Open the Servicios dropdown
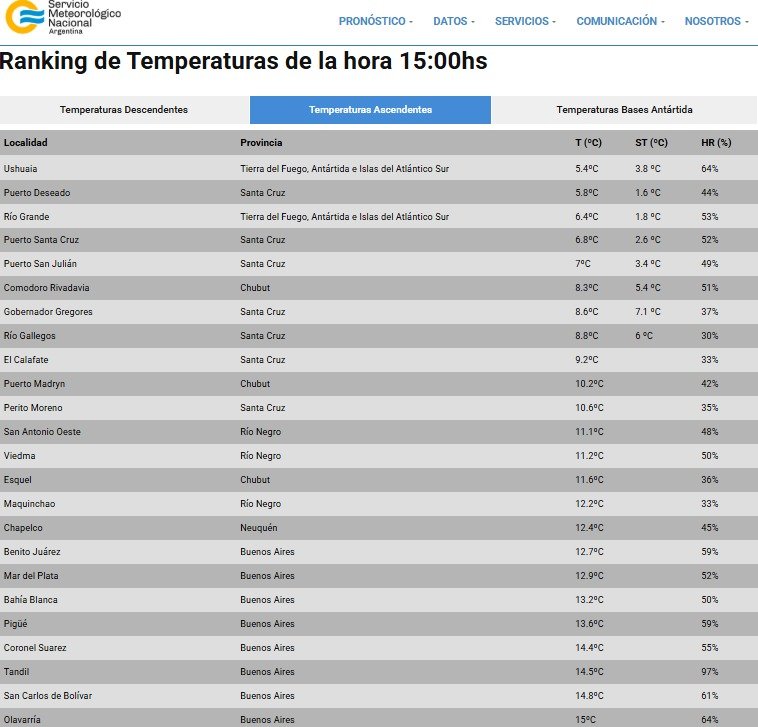This screenshot has width=758, height=727. pyautogui.click(x=525, y=21)
